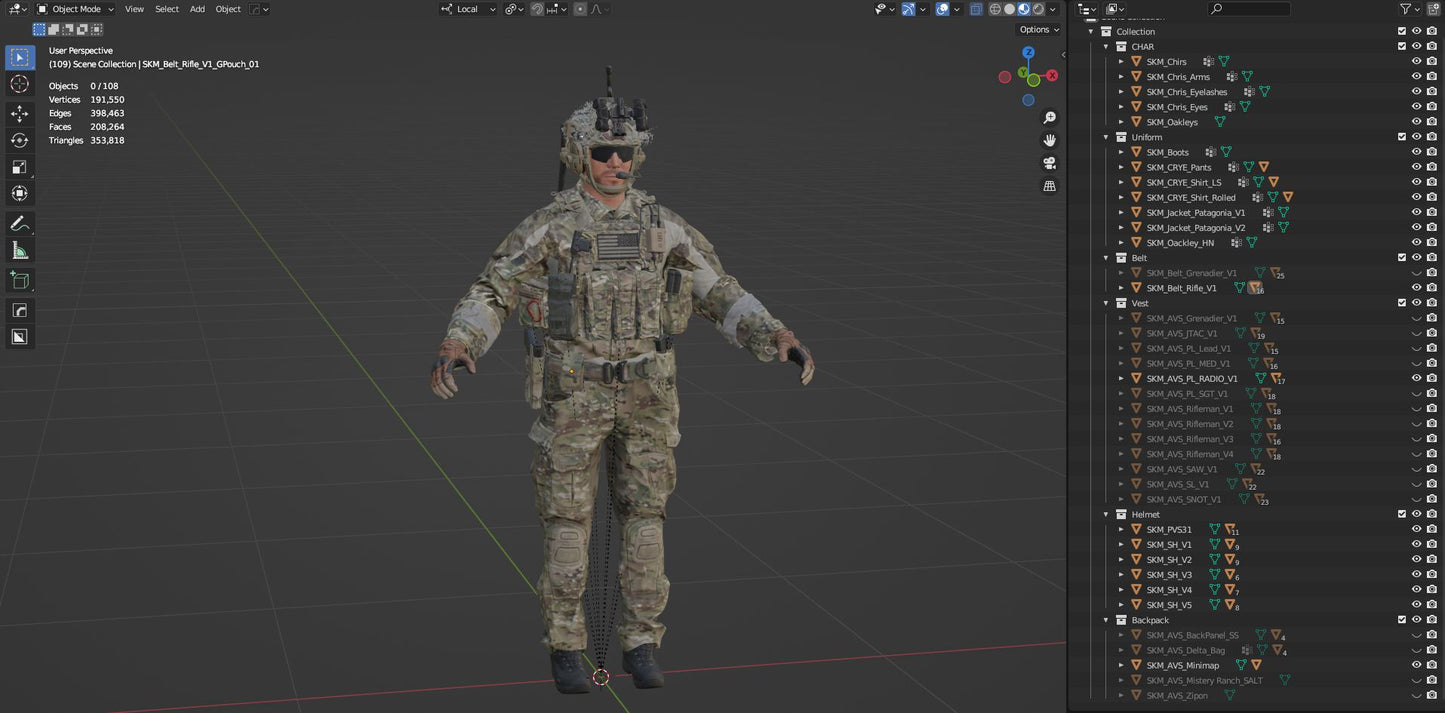1445x713 pixels.
Task: Select the Move tool in the toolbar
Action: click(x=19, y=114)
